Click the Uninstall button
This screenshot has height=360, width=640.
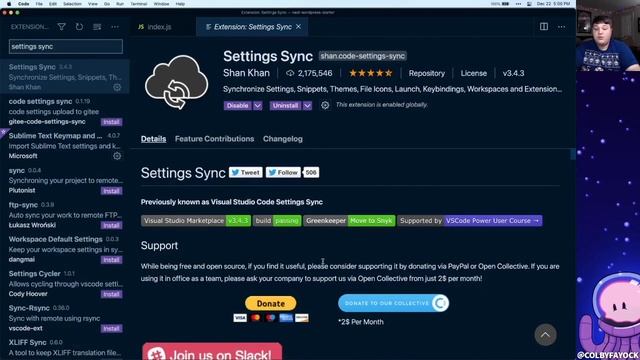click(285, 105)
